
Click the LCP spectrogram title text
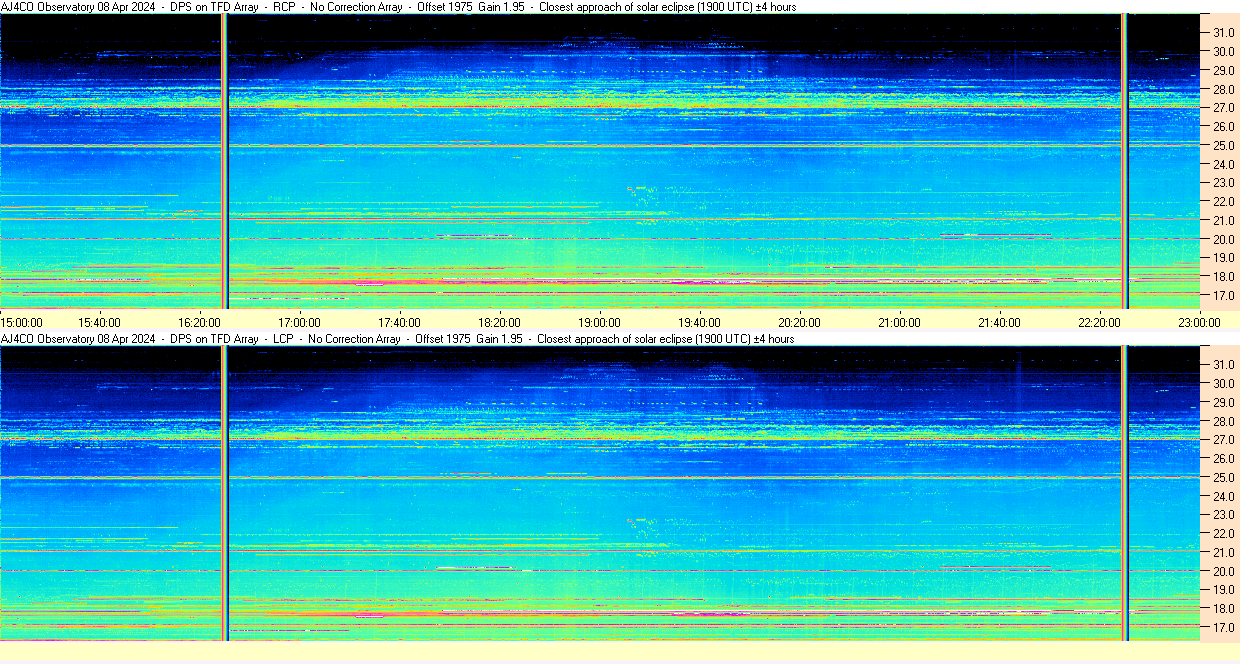click(398, 339)
